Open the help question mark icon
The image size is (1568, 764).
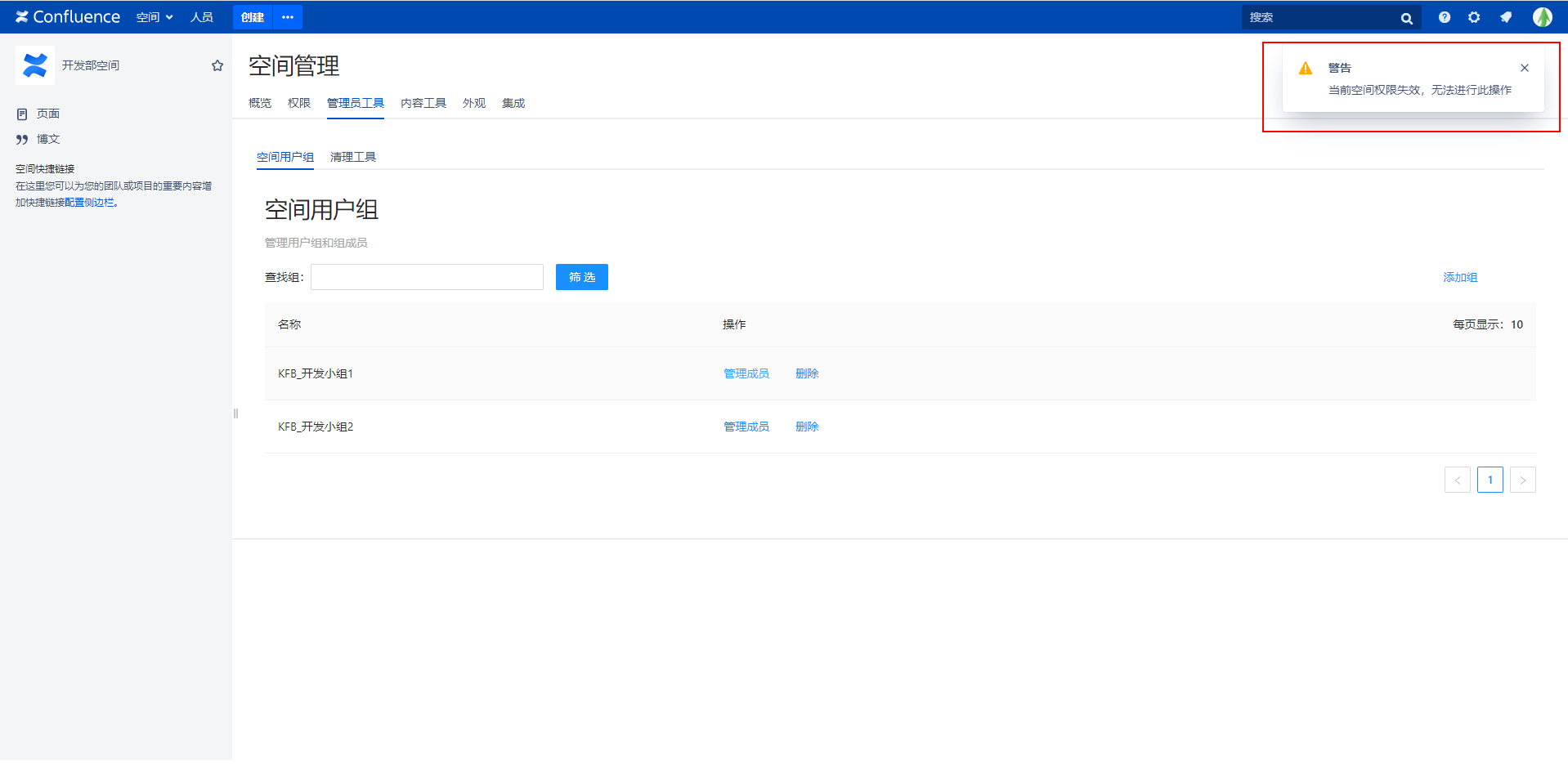point(1445,17)
